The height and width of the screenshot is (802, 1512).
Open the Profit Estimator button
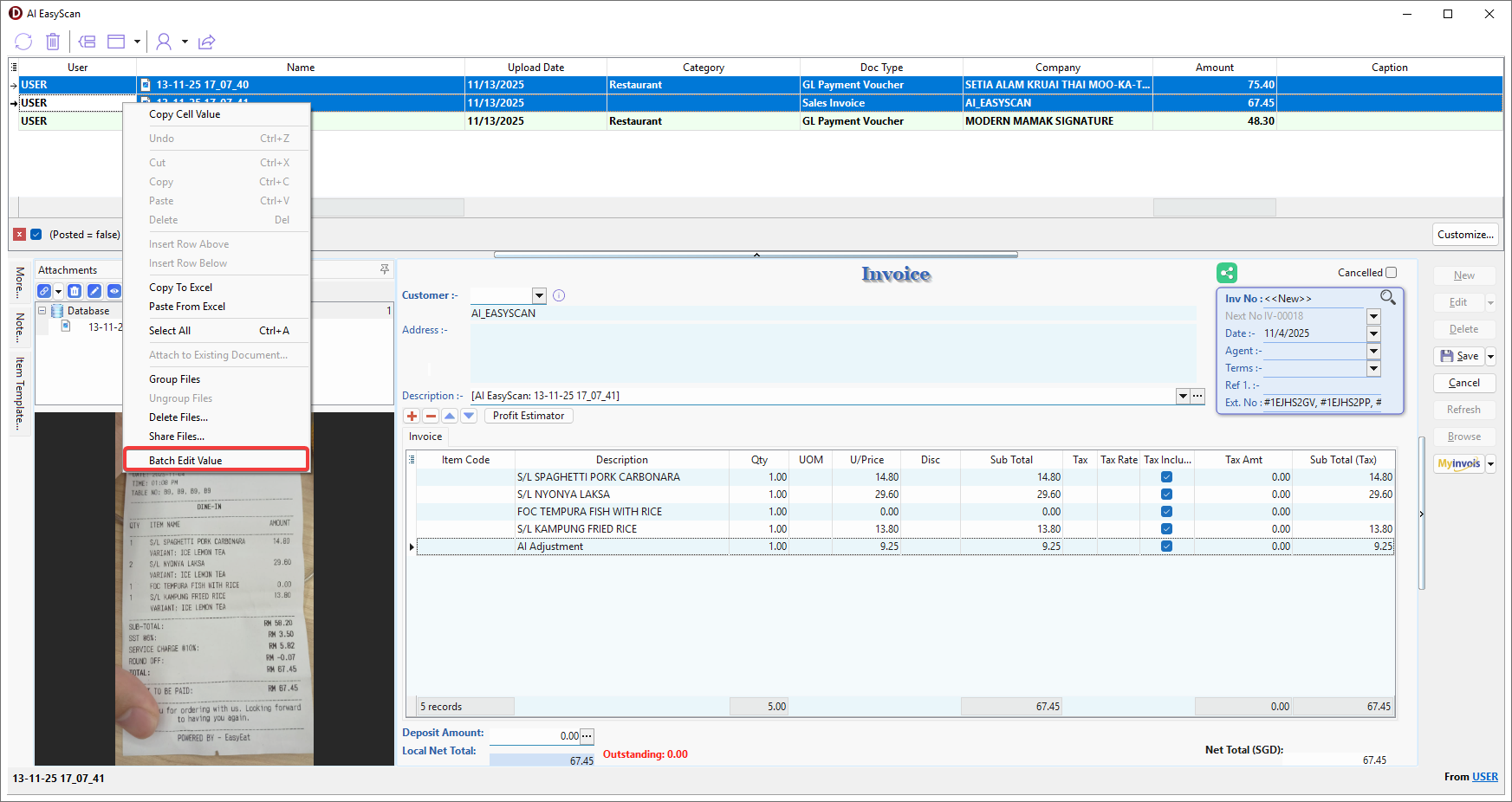[x=528, y=416]
